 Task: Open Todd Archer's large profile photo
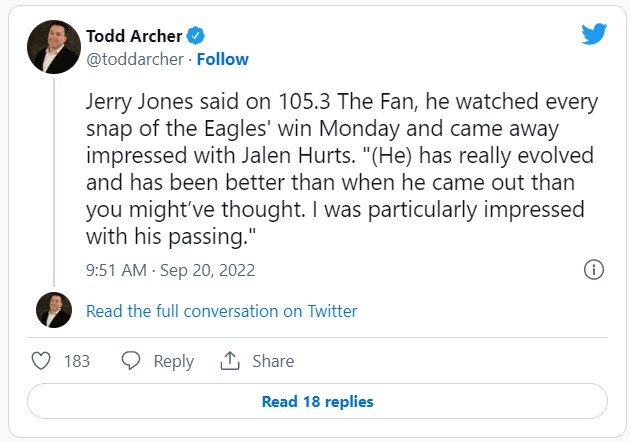click(53, 47)
